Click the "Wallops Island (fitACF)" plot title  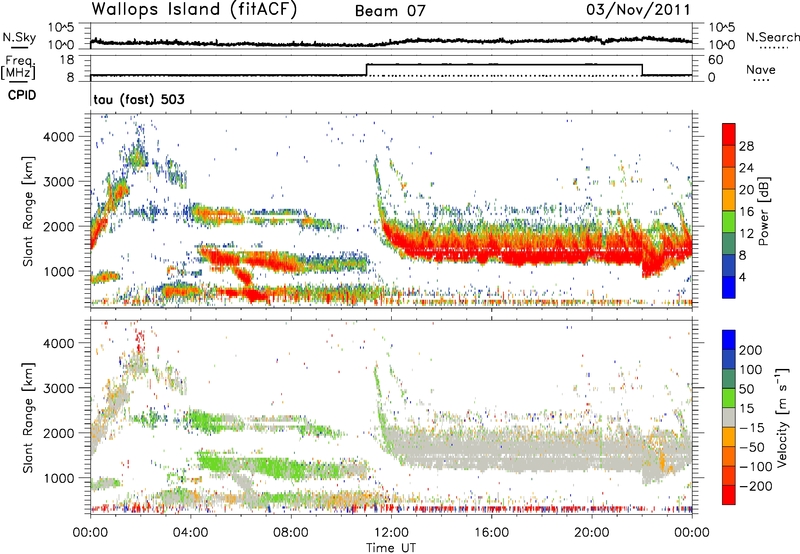pyautogui.click(x=194, y=9)
